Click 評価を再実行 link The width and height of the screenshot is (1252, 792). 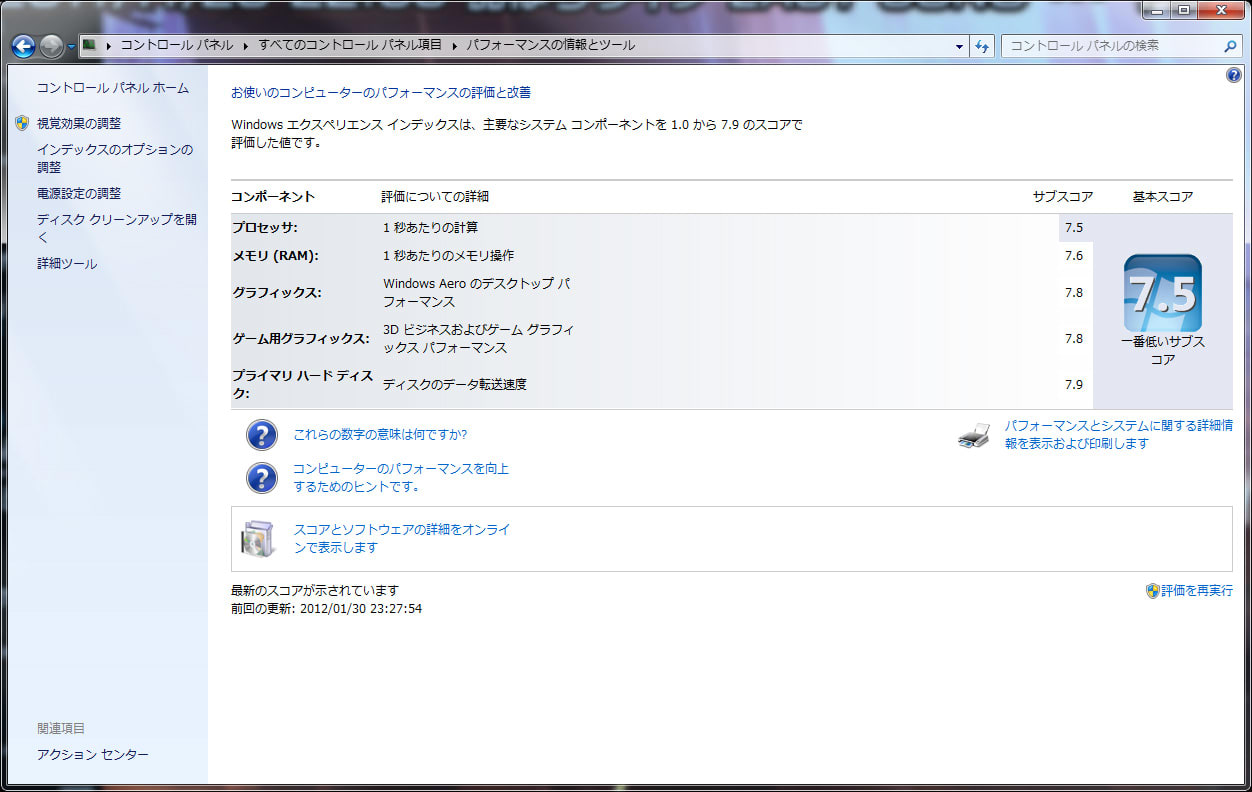(x=1197, y=591)
